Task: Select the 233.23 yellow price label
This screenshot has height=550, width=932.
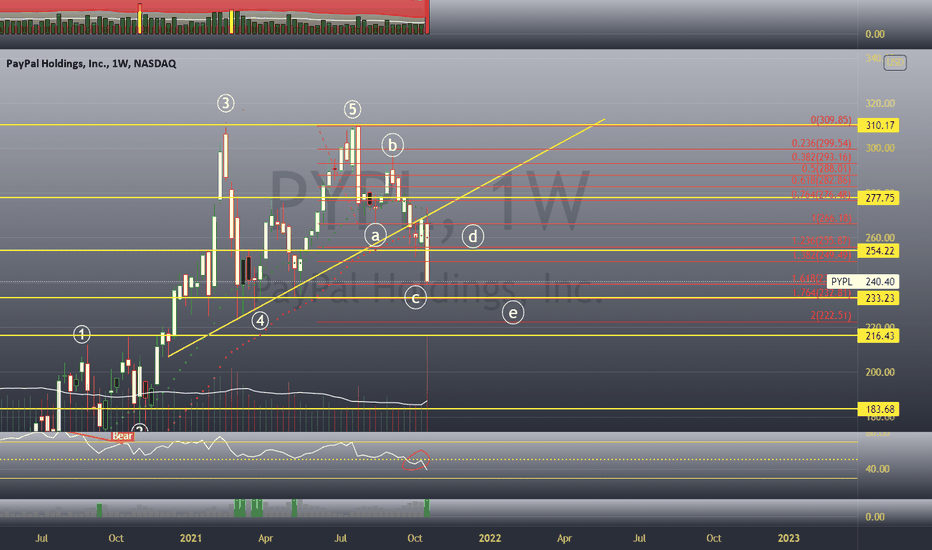Action: pos(879,298)
